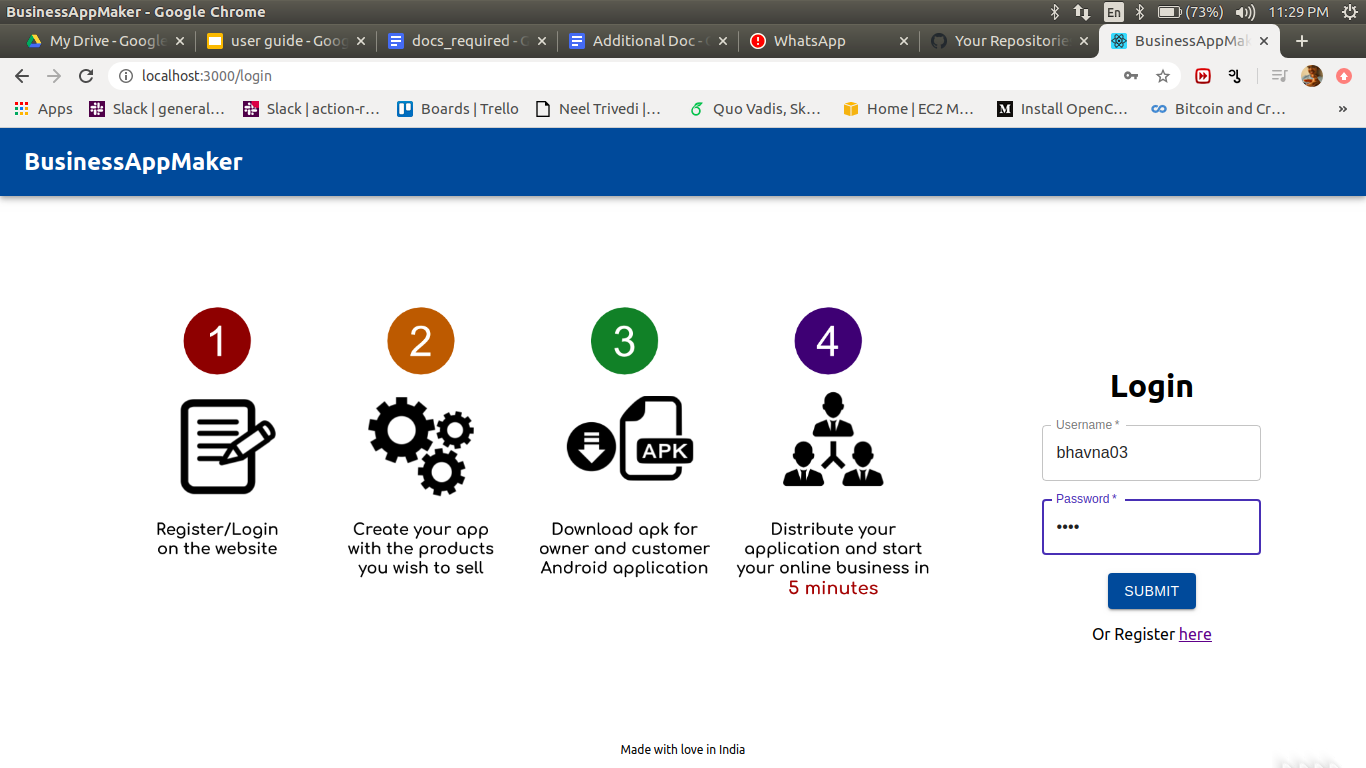The height and width of the screenshot is (768, 1366).
Task: Close the BusinessAppMaker tab
Action: coord(1264,41)
